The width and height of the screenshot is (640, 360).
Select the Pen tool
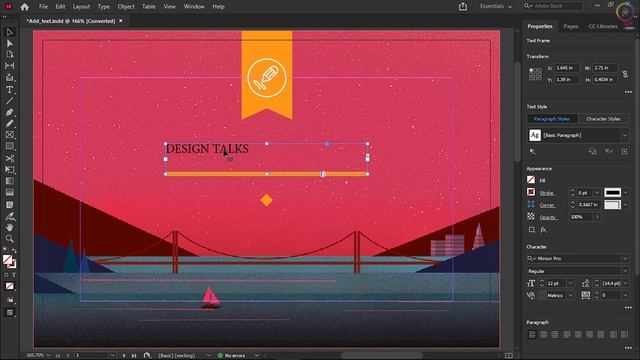[x=10, y=112]
